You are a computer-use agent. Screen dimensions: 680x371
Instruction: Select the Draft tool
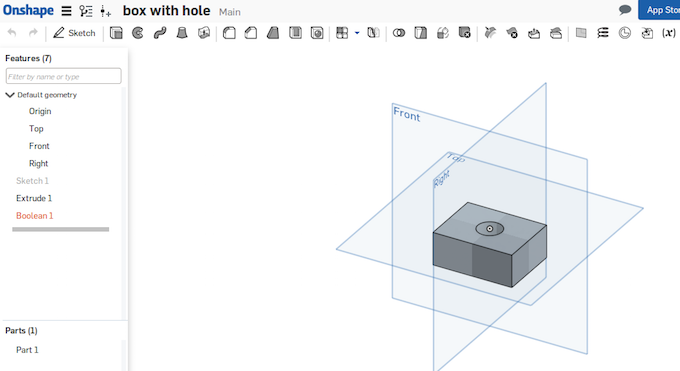pyautogui.click(x=273, y=33)
